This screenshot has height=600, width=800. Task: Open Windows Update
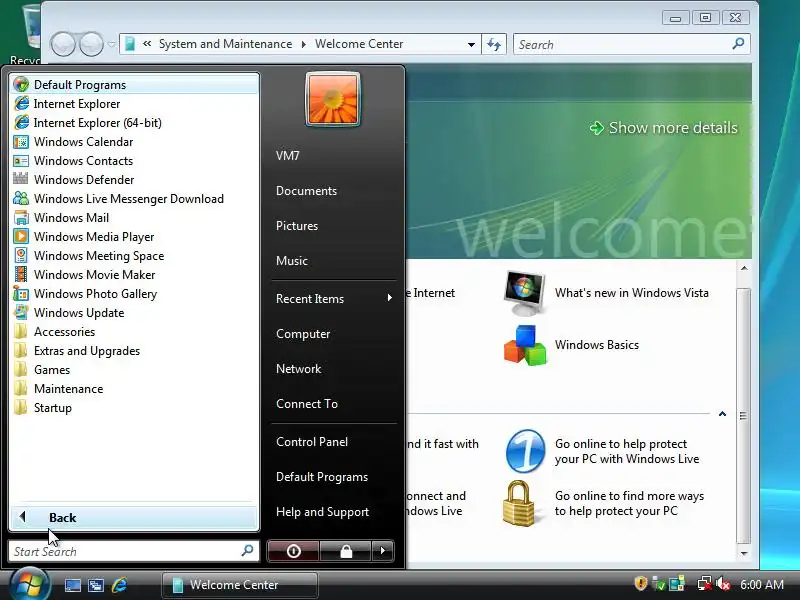click(x=135, y=313)
